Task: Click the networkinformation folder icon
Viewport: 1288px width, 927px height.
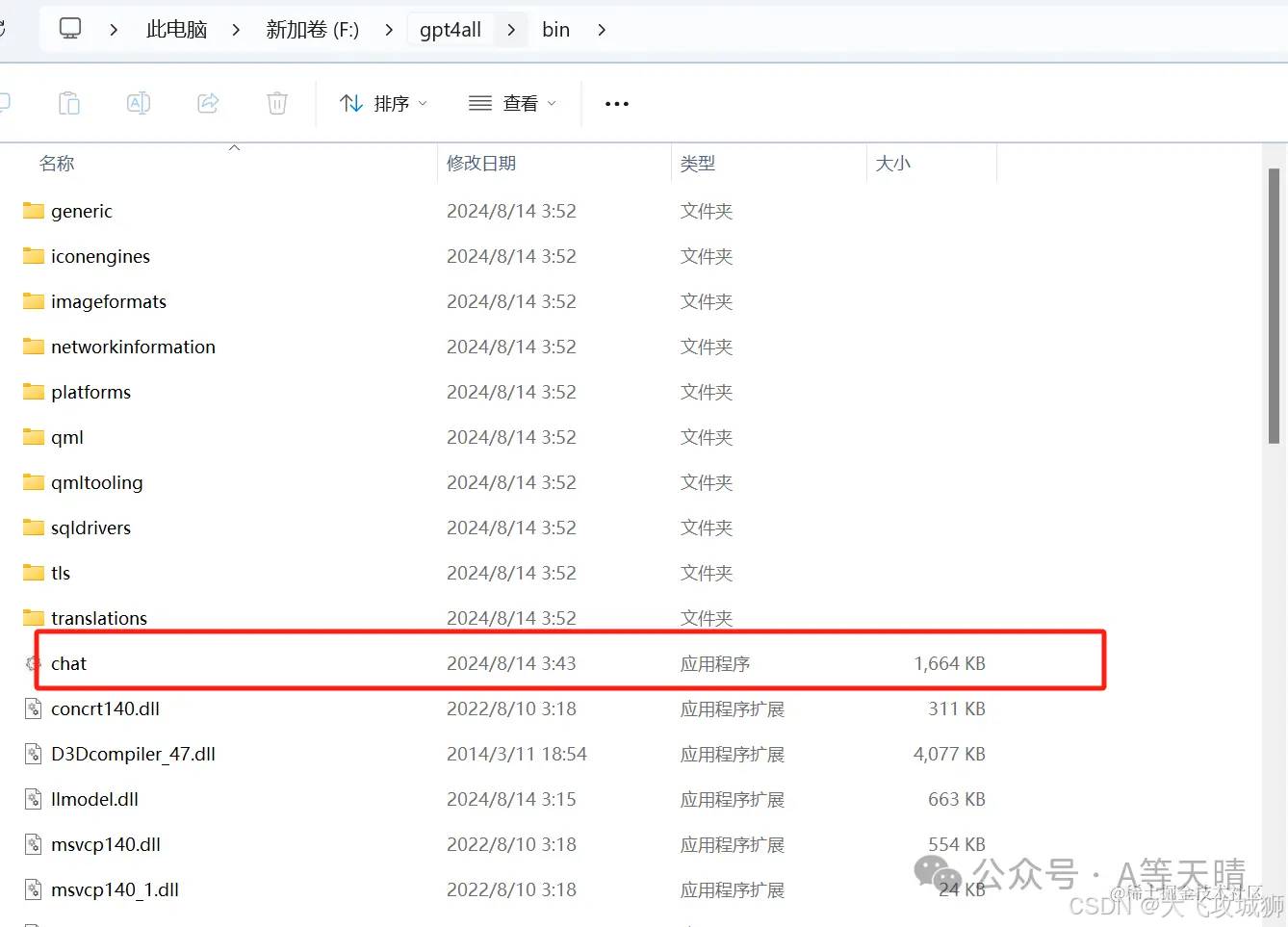Action: pyautogui.click(x=34, y=347)
